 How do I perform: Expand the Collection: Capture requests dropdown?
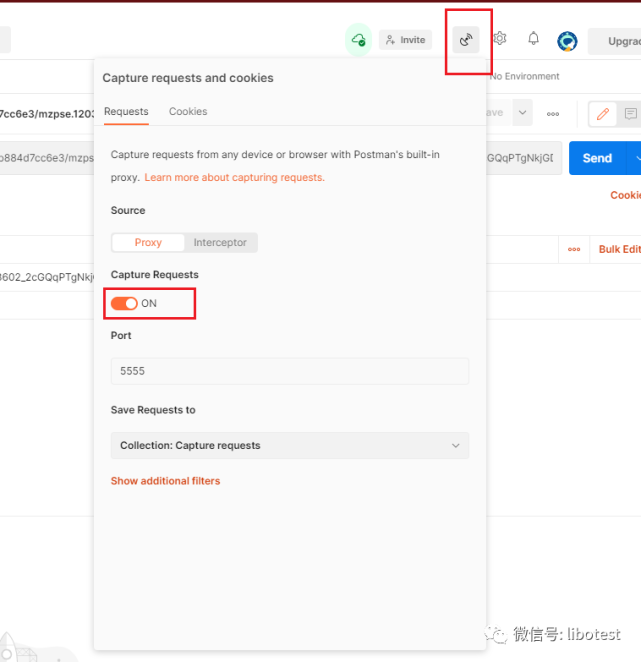pos(290,445)
